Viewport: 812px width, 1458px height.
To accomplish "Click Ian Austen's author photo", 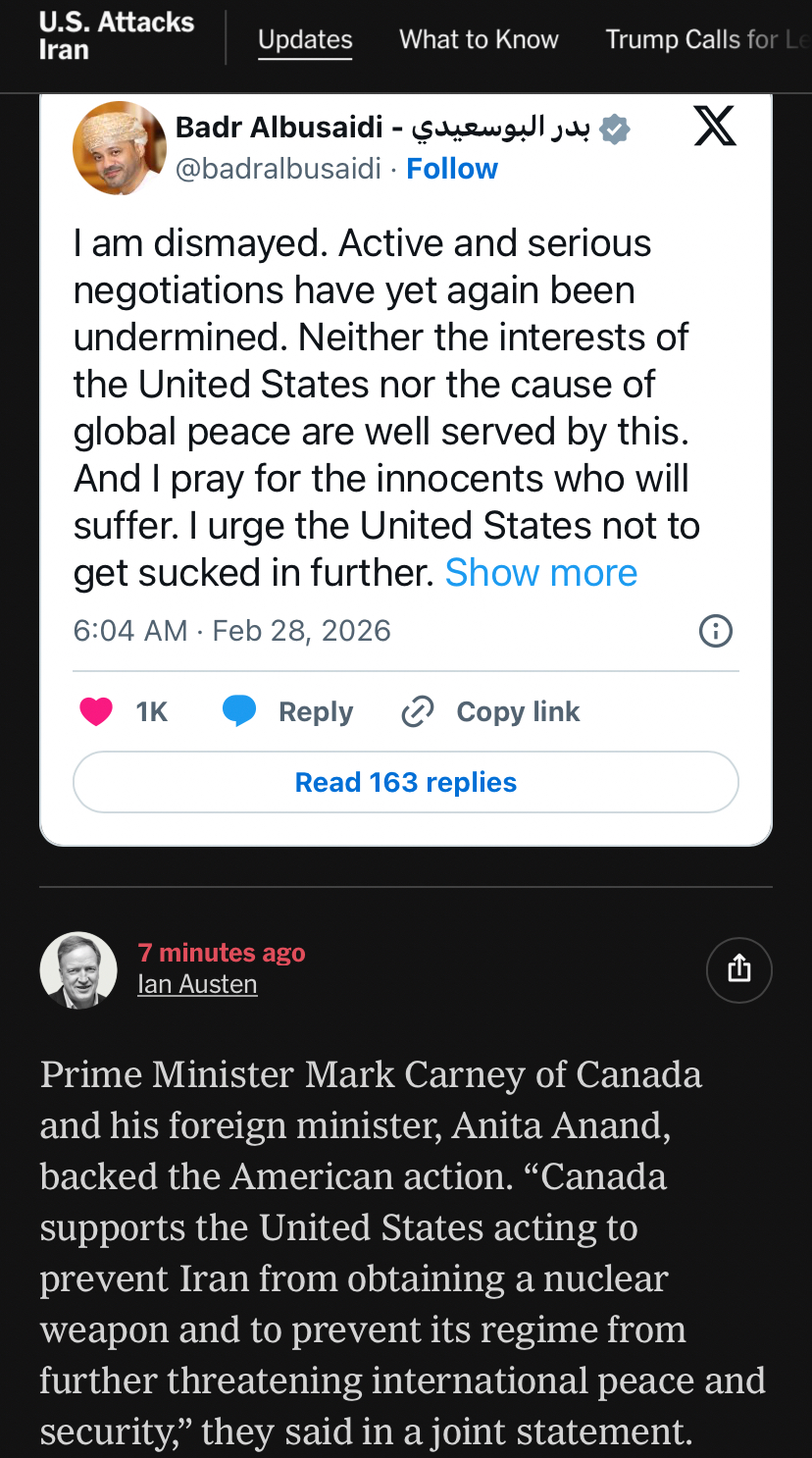I will pos(78,969).
